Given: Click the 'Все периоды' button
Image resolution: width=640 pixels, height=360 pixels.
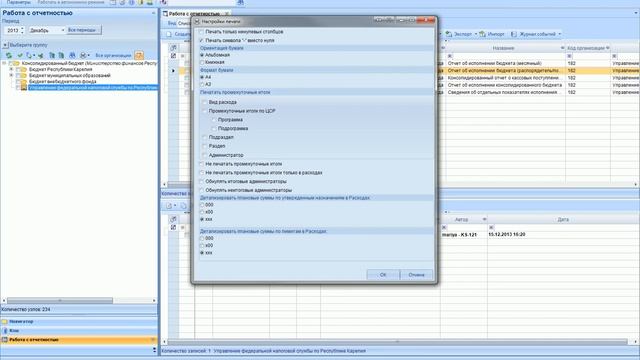Looking at the screenshot, I should pos(83,30).
